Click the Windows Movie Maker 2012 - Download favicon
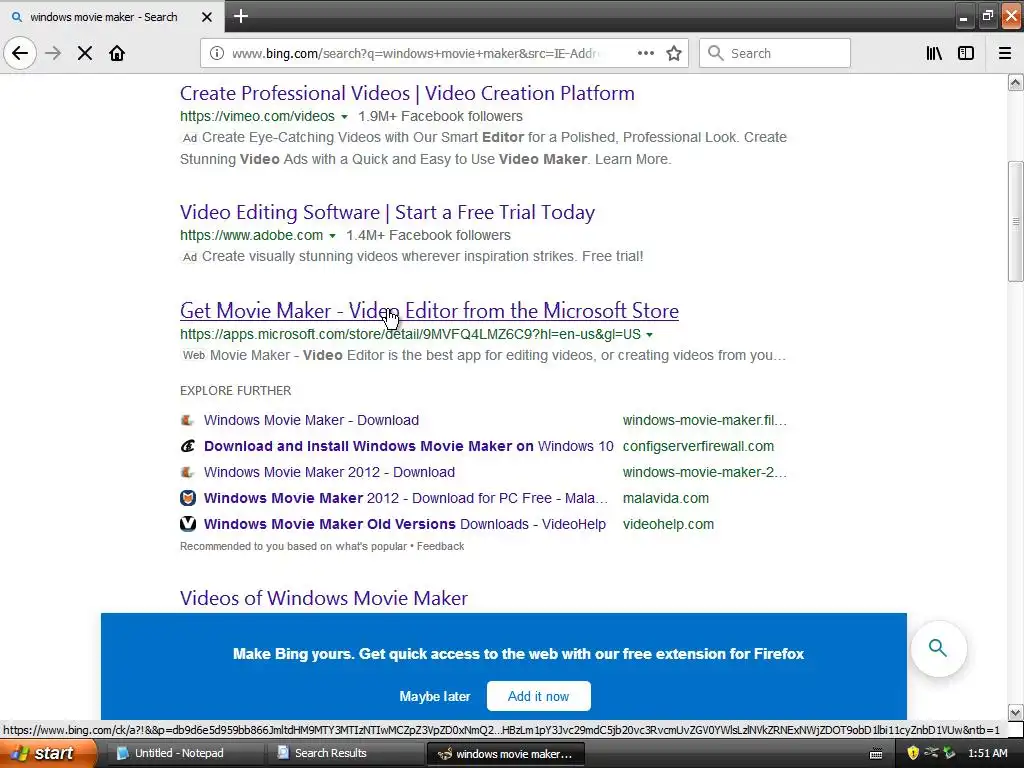This screenshot has height=768, width=1024. (x=187, y=472)
